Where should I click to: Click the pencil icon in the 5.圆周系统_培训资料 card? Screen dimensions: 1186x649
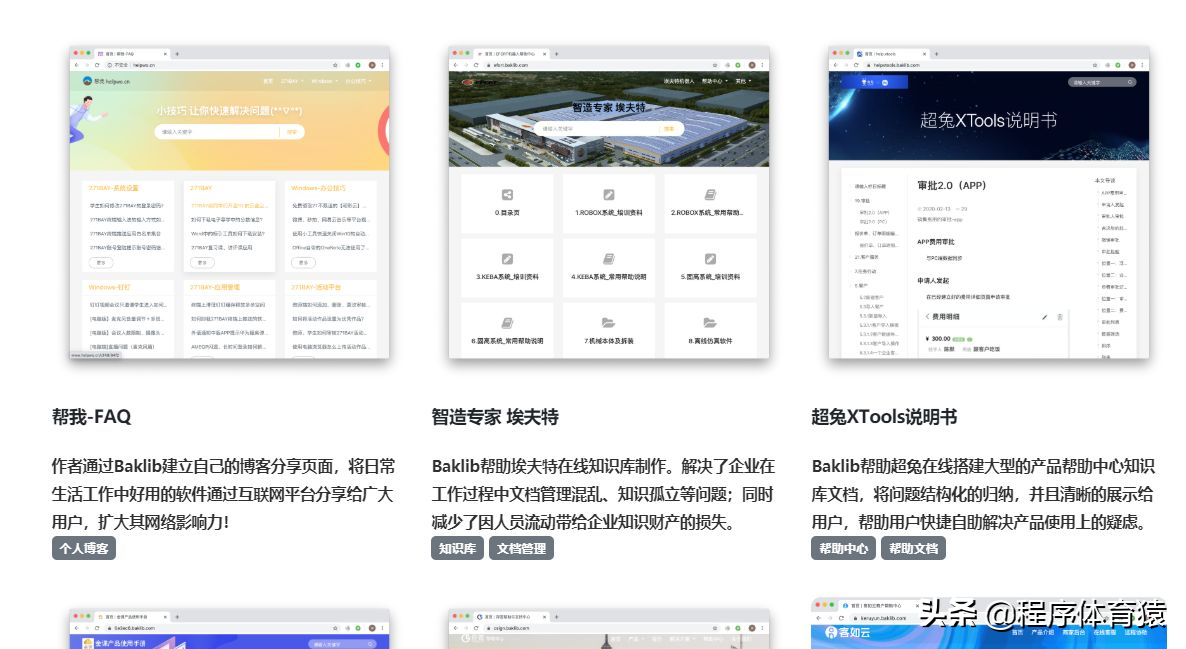pyautogui.click(x=709, y=259)
